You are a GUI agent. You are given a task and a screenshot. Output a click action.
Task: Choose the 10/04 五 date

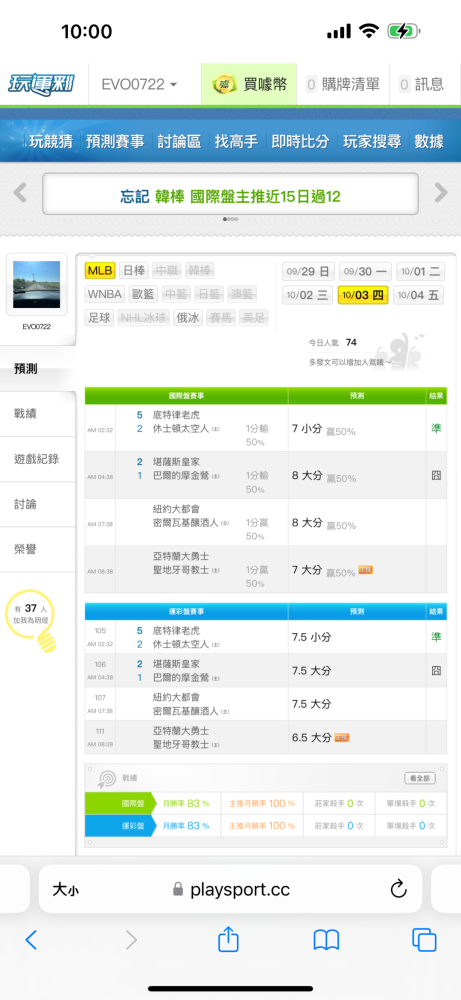(419, 295)
